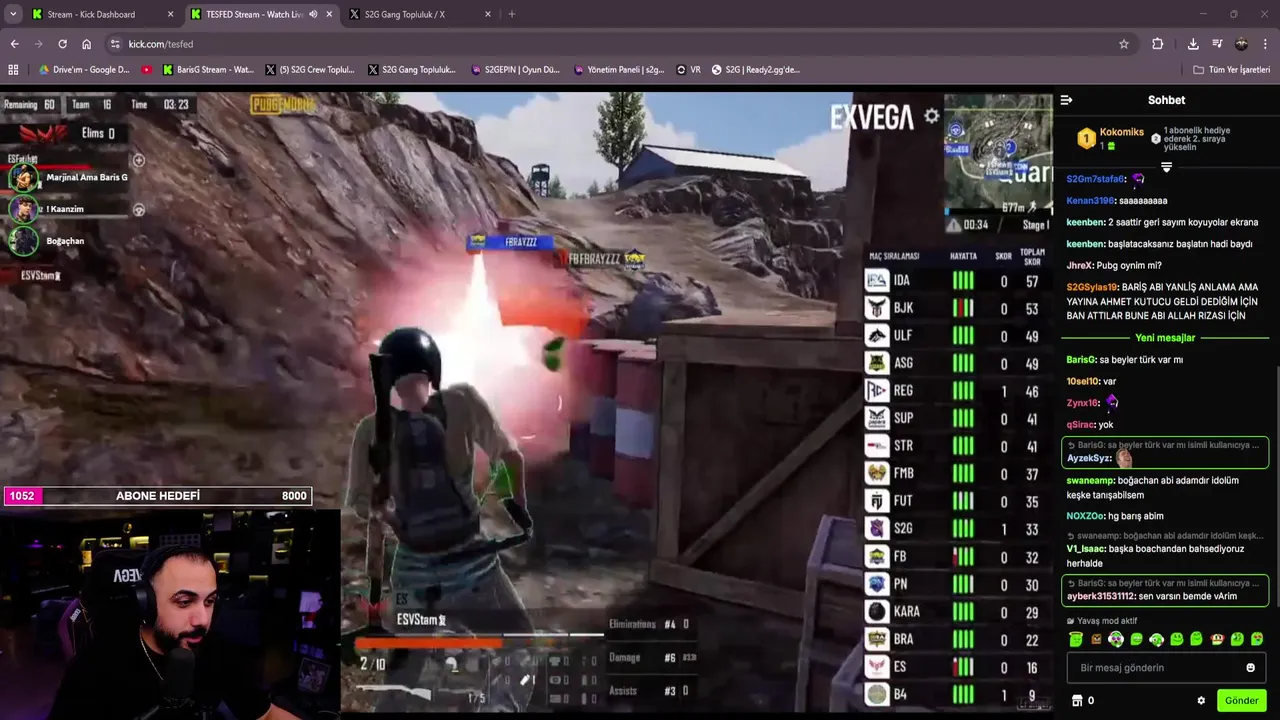Click replied message above AyzekSyz
Screen dimensions: 1280x720
coord(1165,445)
